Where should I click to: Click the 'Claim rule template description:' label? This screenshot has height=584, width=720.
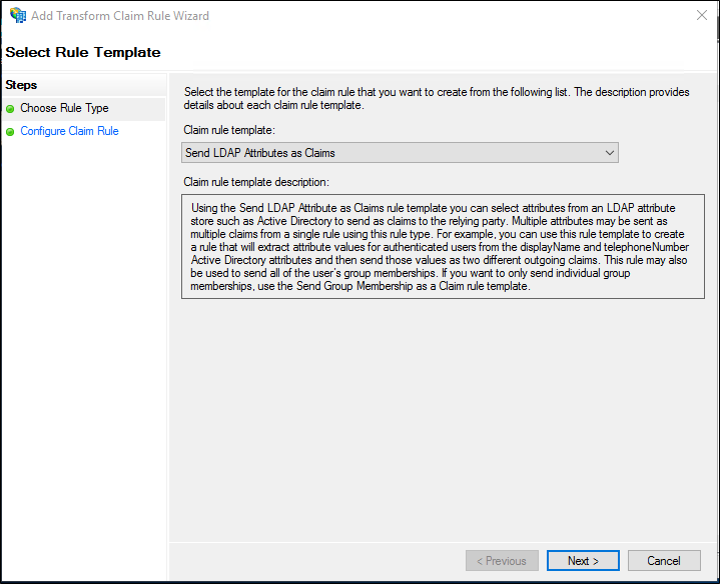tap(257, 182)
